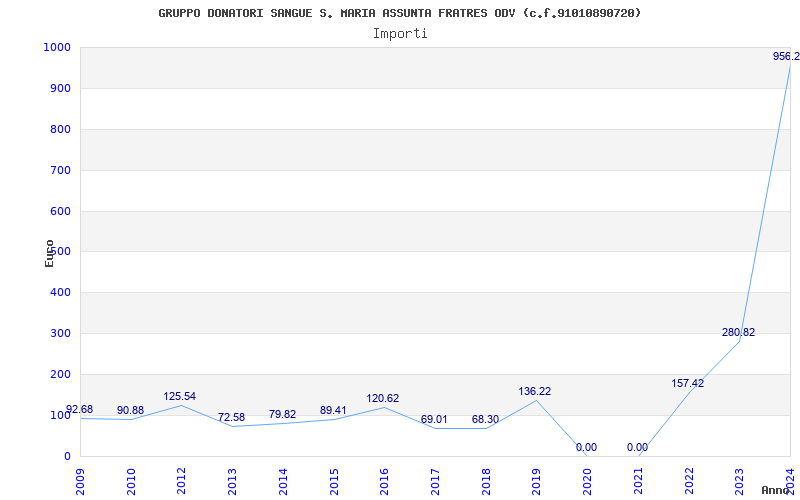Click the 956.2 data label for 2024

[x=786, y=57]
